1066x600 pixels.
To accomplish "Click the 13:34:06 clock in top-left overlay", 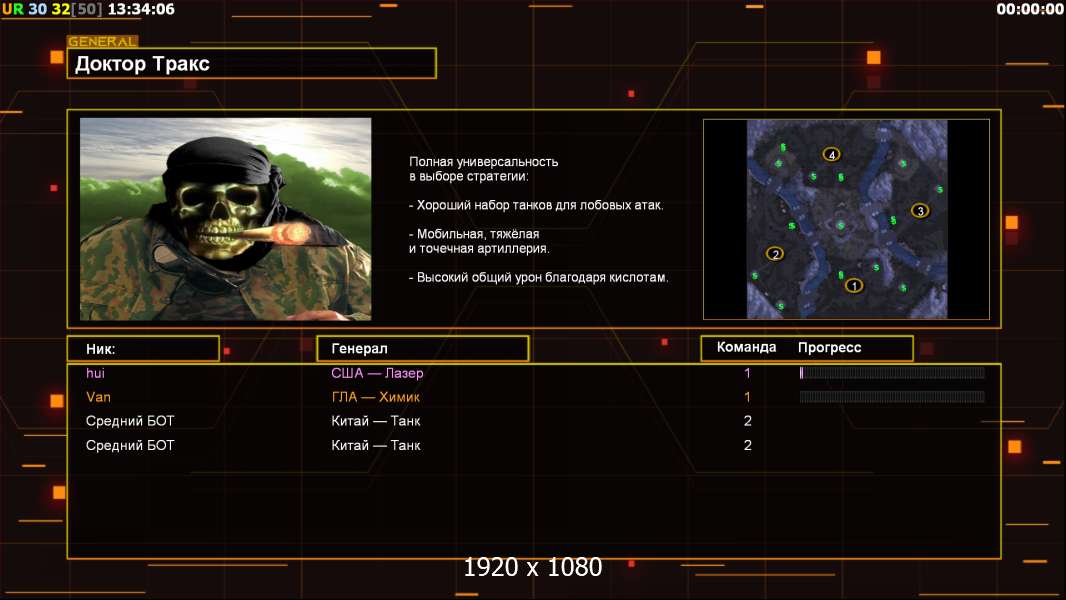I will tap(141, 9).
